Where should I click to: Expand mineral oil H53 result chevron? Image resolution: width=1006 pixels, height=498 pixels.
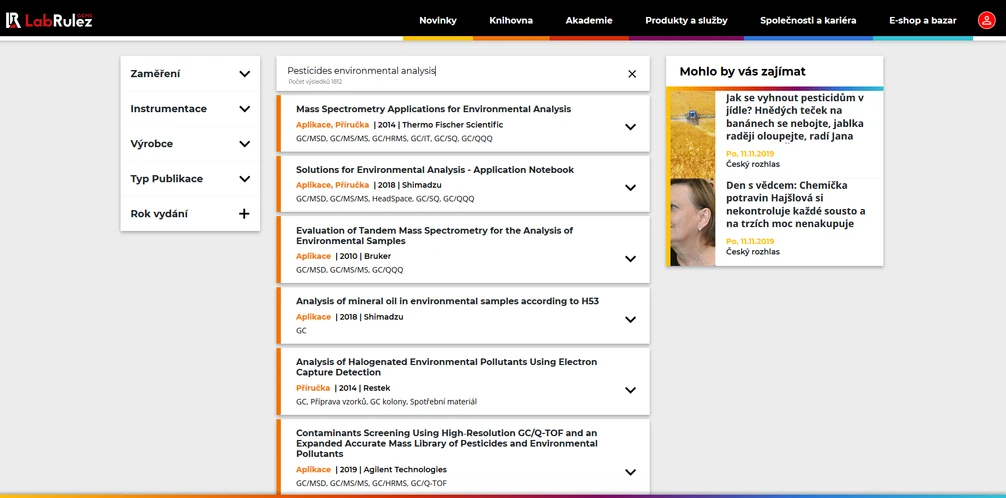[630, 320]
